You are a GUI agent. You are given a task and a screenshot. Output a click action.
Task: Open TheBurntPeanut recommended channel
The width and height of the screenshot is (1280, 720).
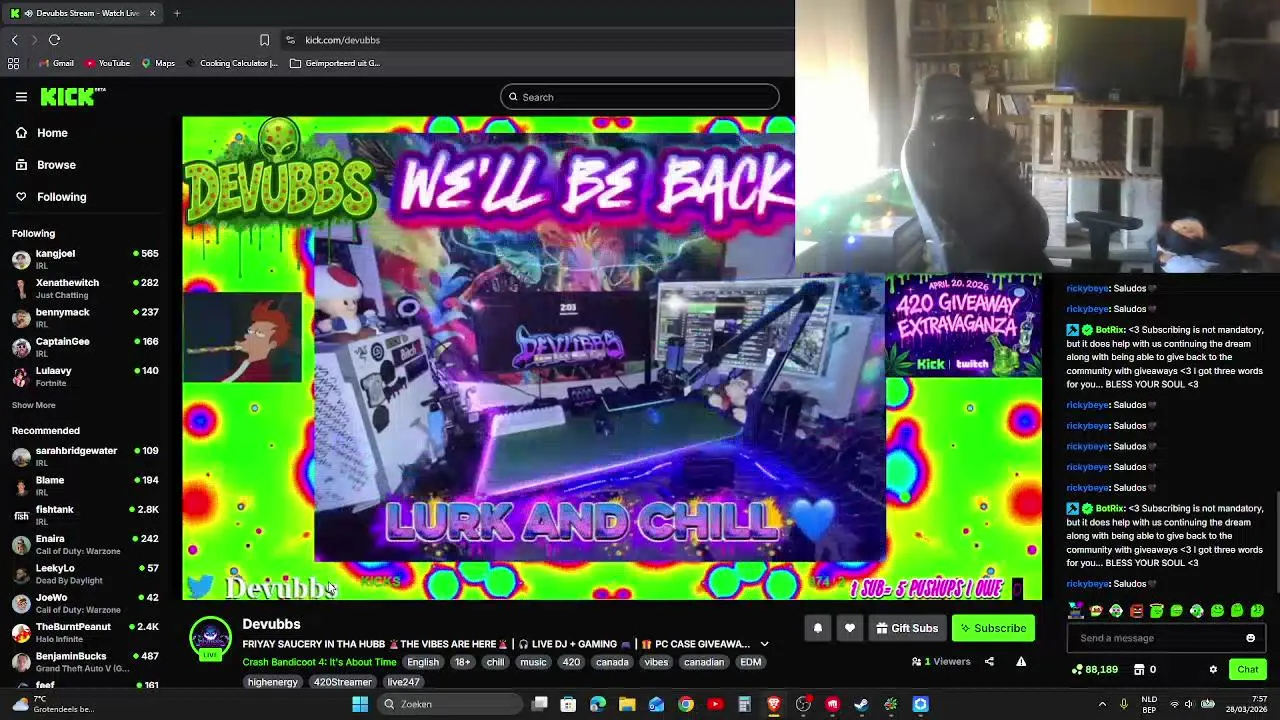tap(86, 632)
